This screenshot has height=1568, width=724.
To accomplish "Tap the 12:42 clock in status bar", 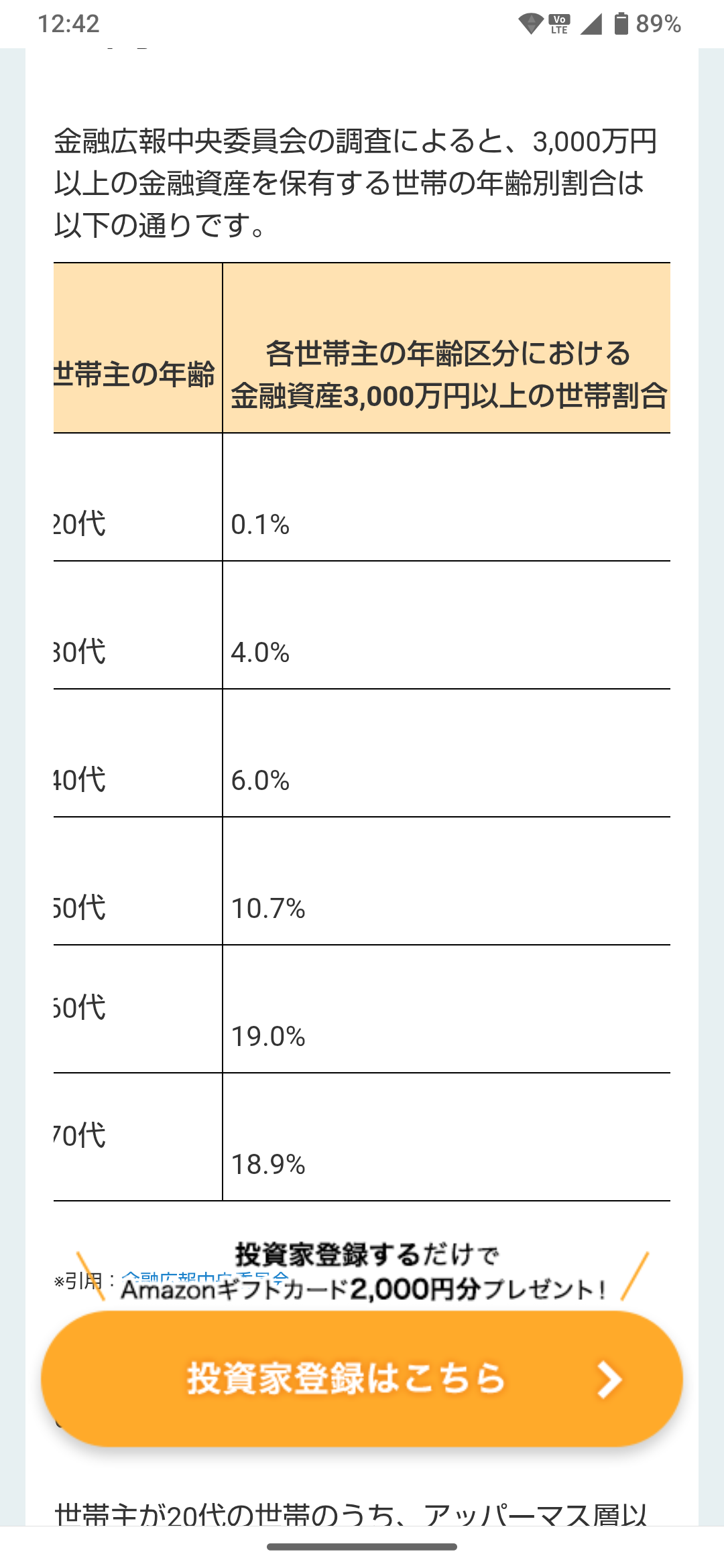I will (x=68, y=24).
